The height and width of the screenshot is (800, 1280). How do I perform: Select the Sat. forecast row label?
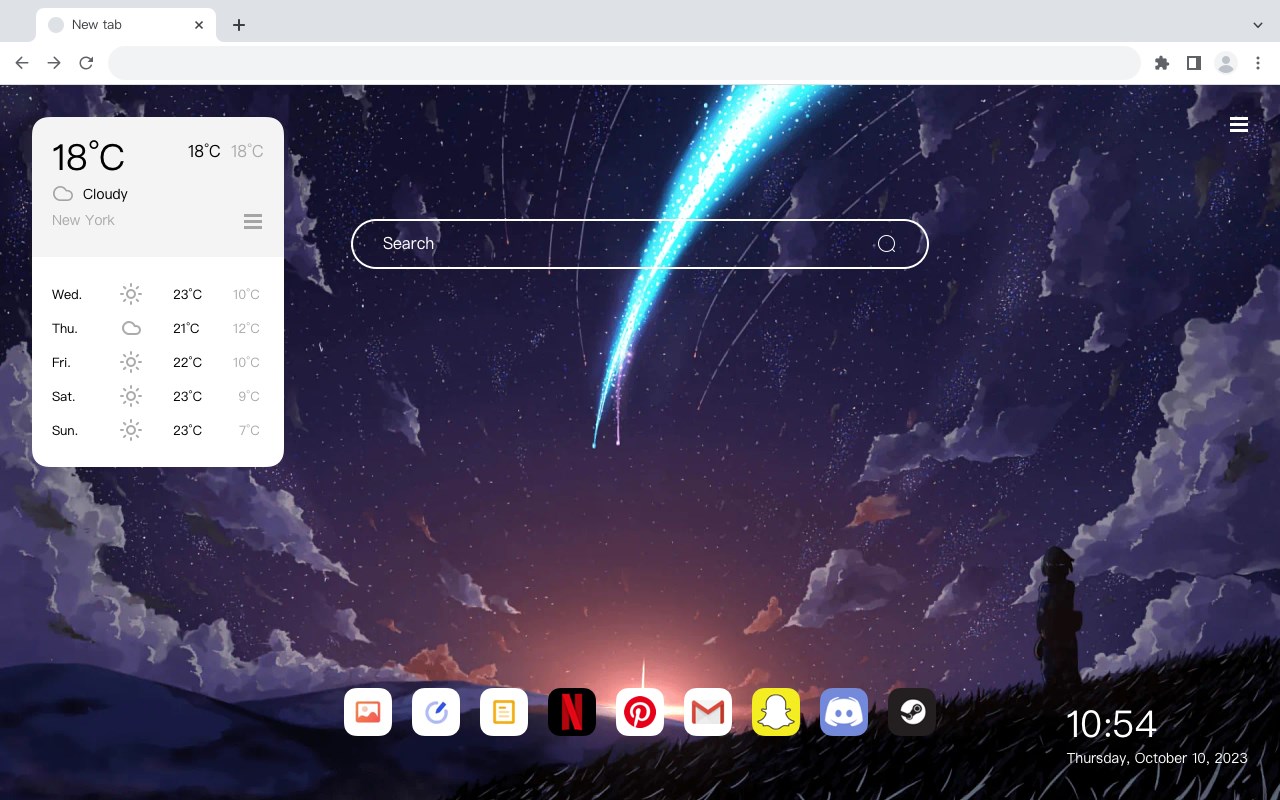click(x=64, y=396)
